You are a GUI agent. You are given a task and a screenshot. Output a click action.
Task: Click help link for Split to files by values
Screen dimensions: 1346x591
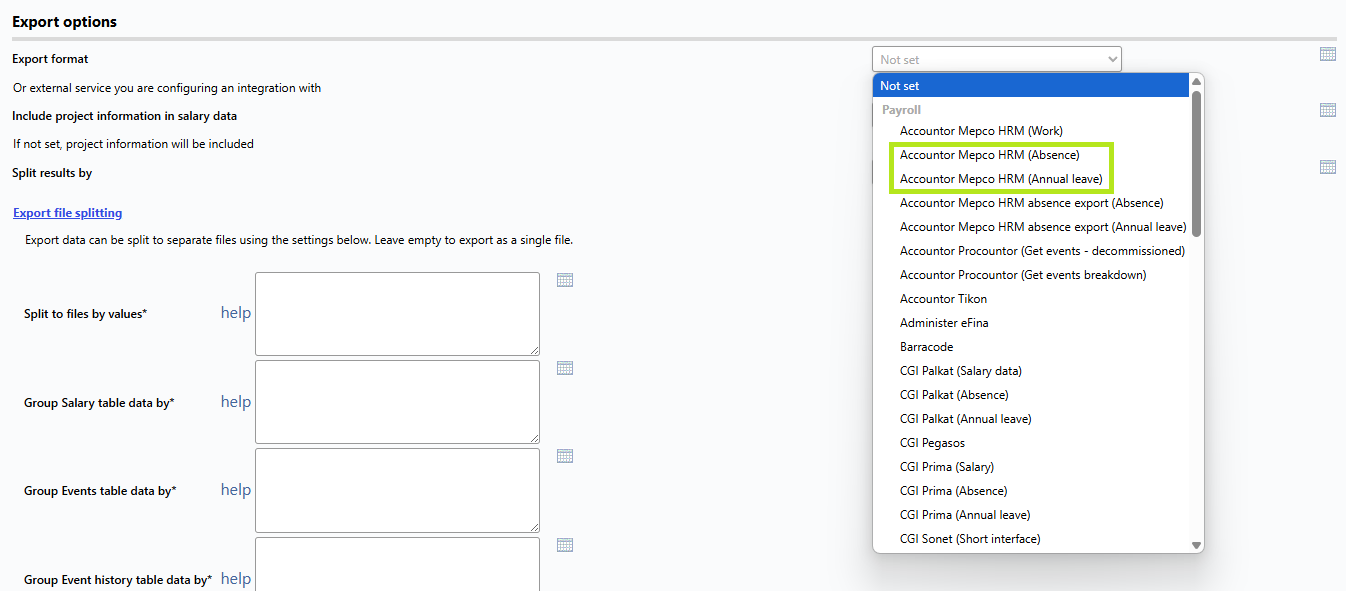236,313
